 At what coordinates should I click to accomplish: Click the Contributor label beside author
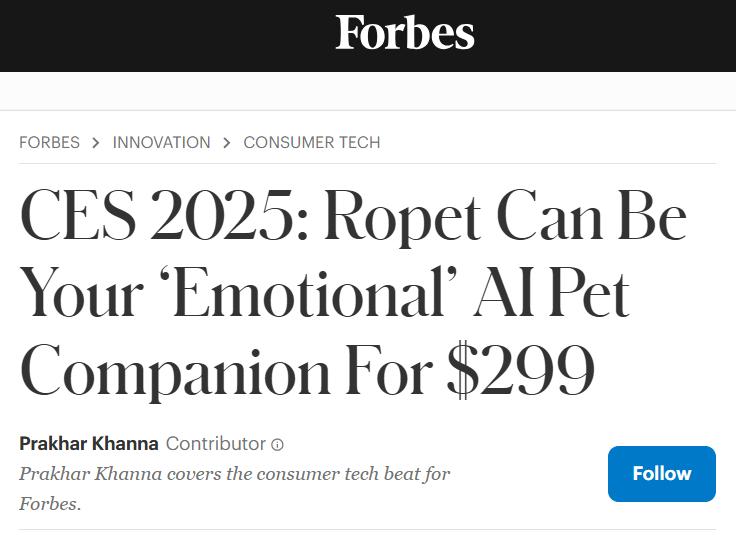point(216,443)
